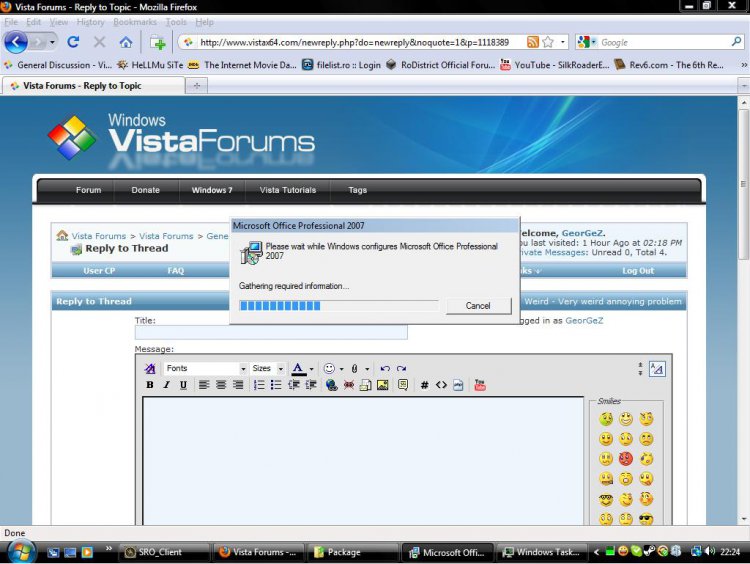Decrease indent in editor
750x564 pixels.
(294, 385)
